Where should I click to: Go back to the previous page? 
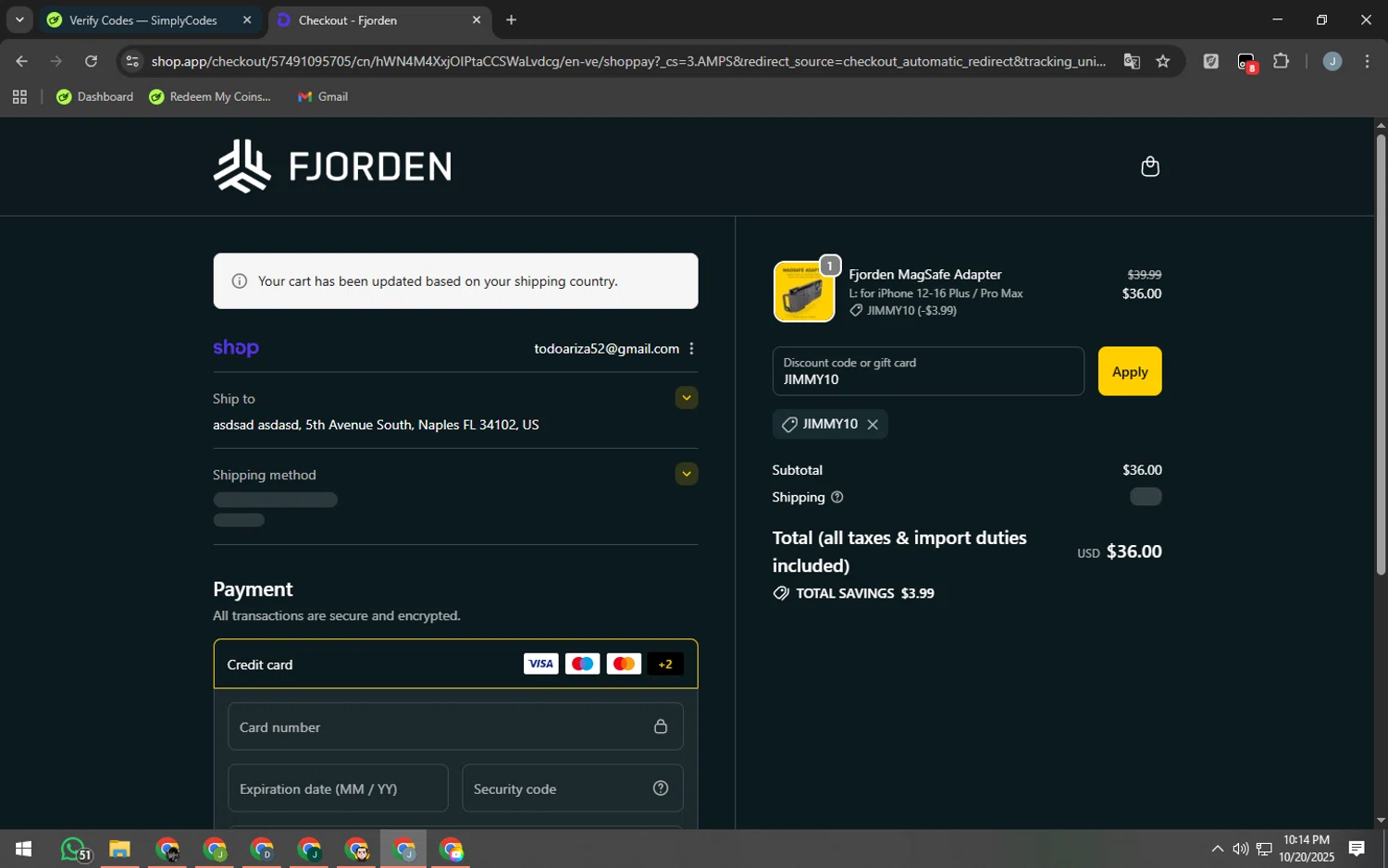pyautogui.click(x=21, y=62)
